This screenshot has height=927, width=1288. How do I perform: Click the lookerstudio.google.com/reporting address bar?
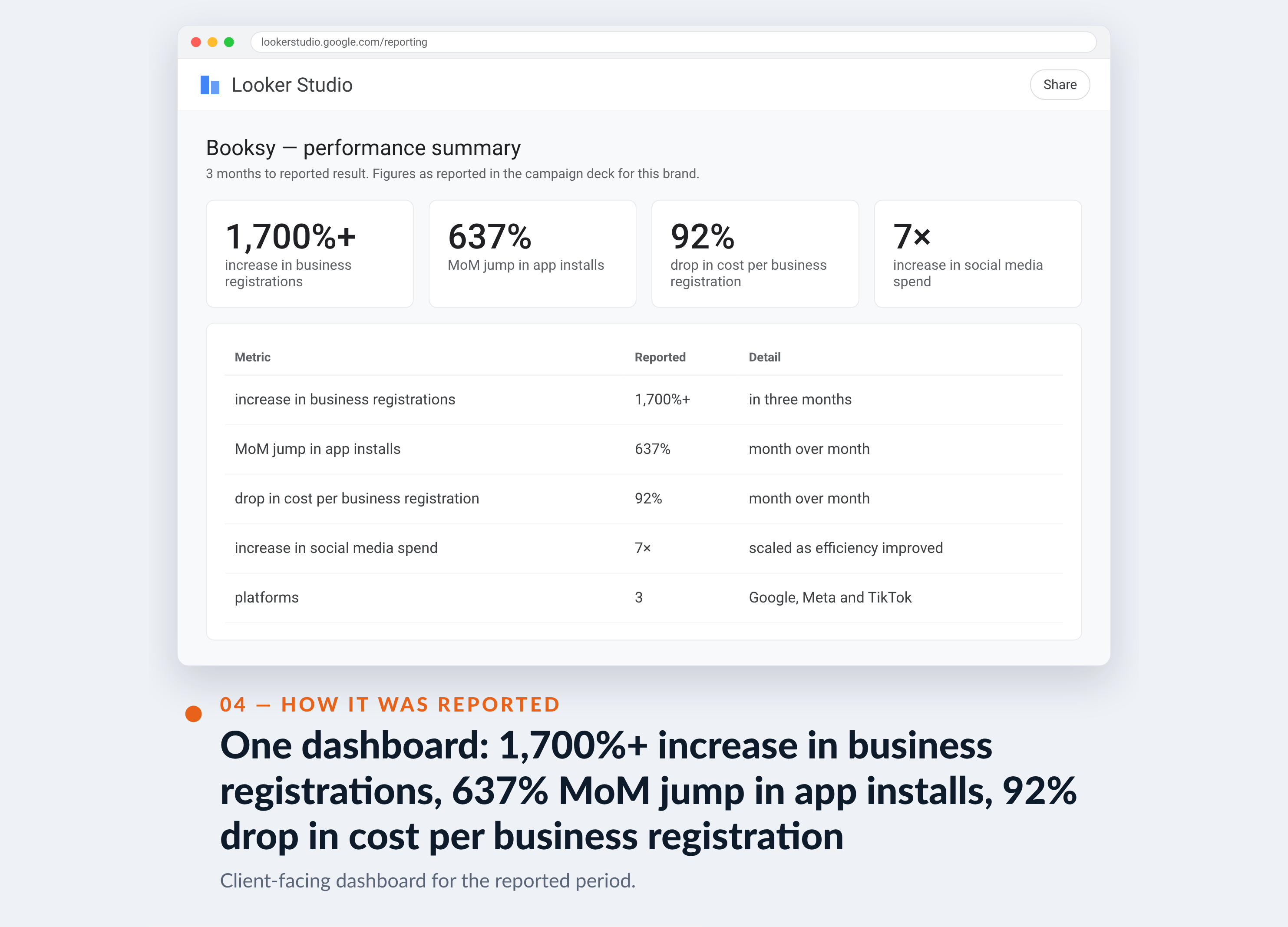tap(673, 42)
